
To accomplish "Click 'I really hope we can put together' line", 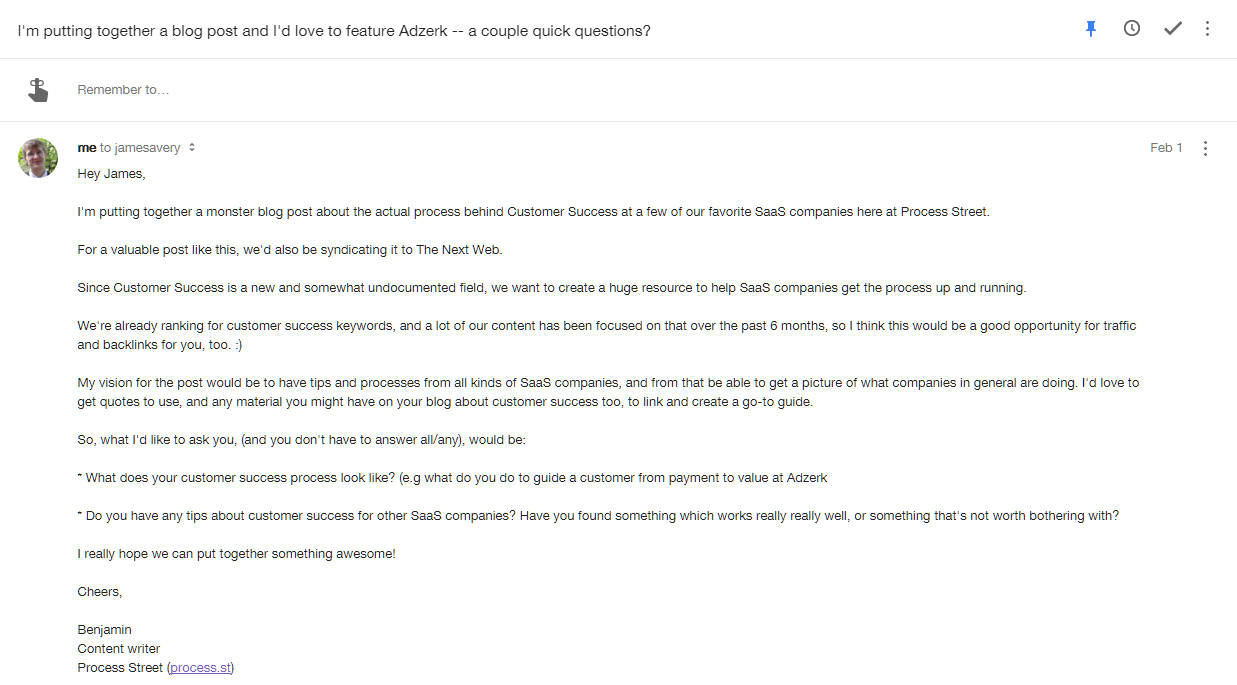I will [237, 554].
